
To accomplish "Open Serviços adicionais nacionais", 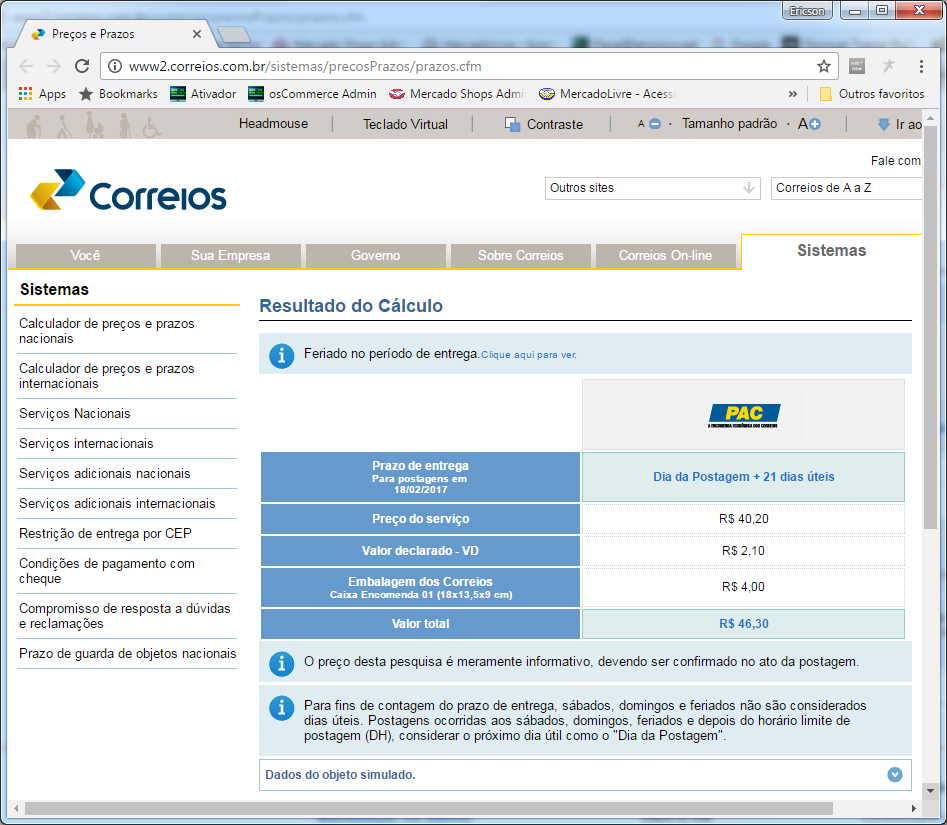I will coord(104,473).
